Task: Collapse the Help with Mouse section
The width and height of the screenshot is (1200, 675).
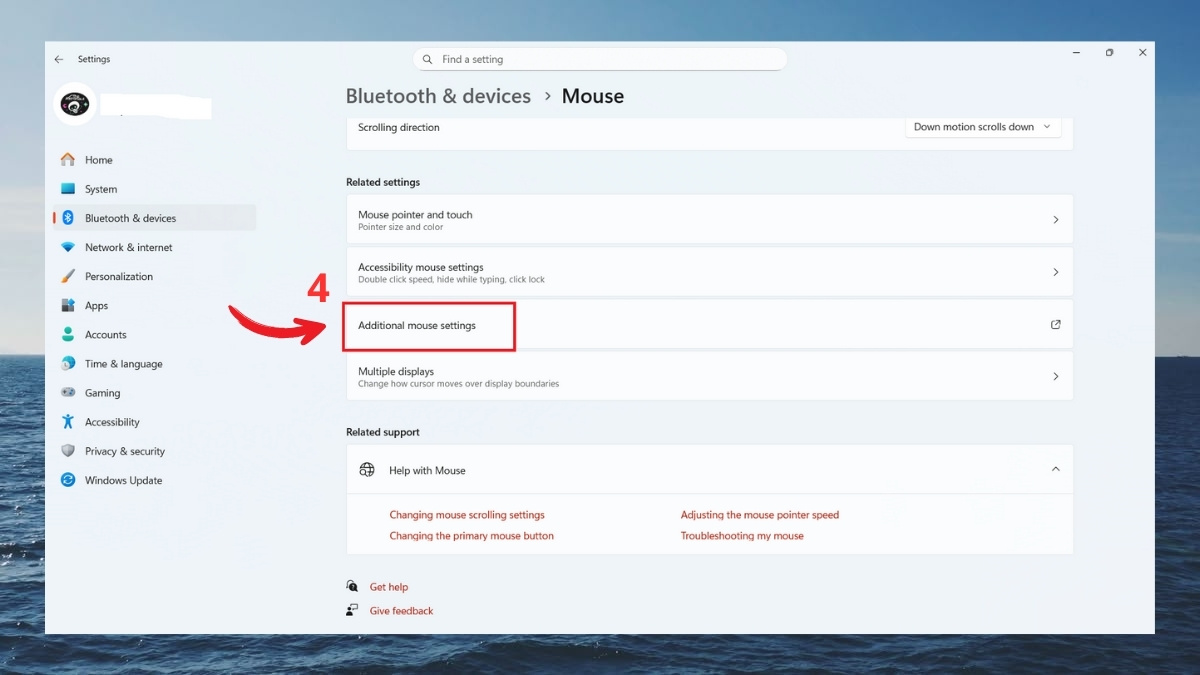Action: (x=1055, y=469)
